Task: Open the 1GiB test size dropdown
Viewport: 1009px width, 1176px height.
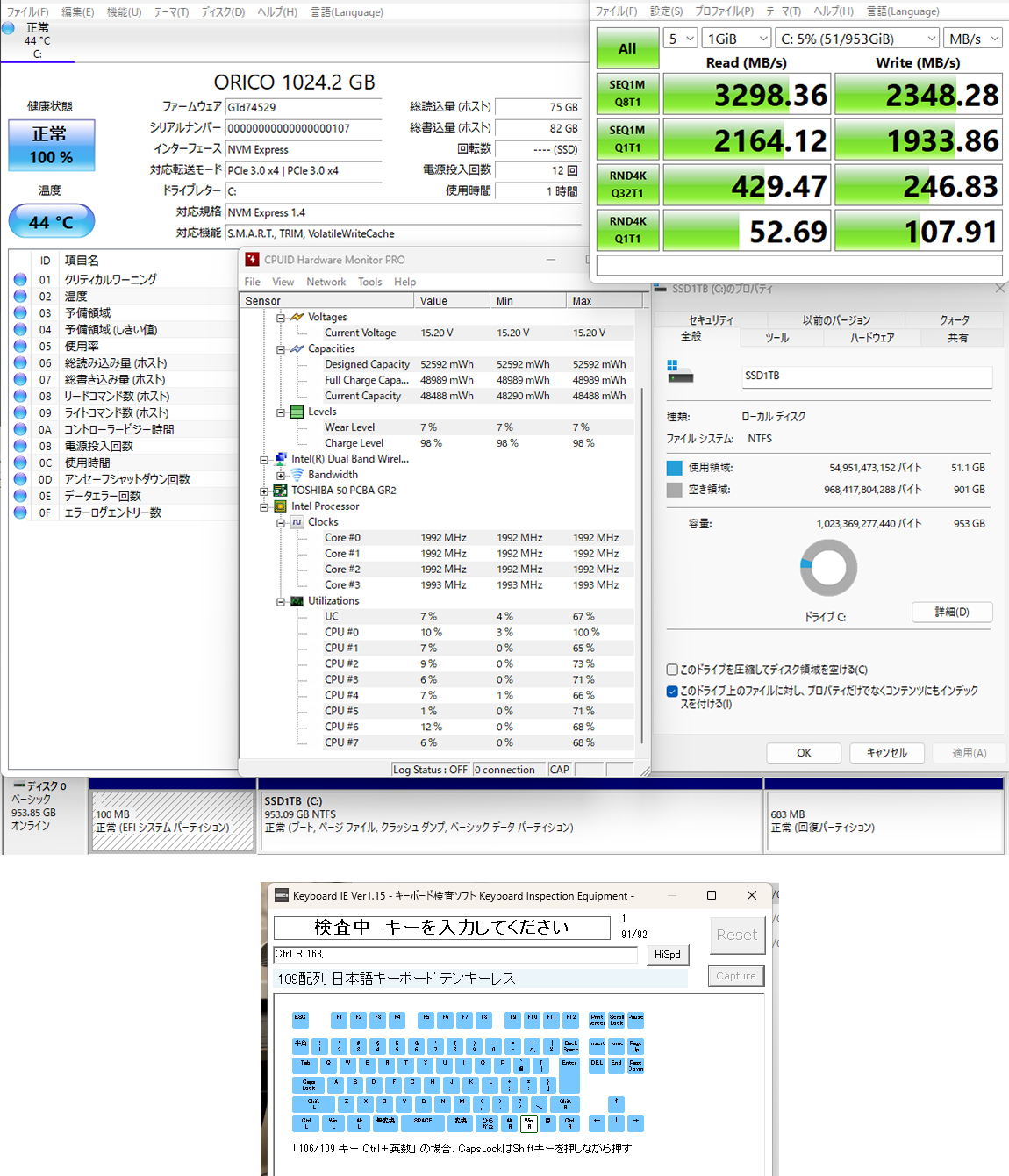Action: pyautogui.click(x=737, y=39)
